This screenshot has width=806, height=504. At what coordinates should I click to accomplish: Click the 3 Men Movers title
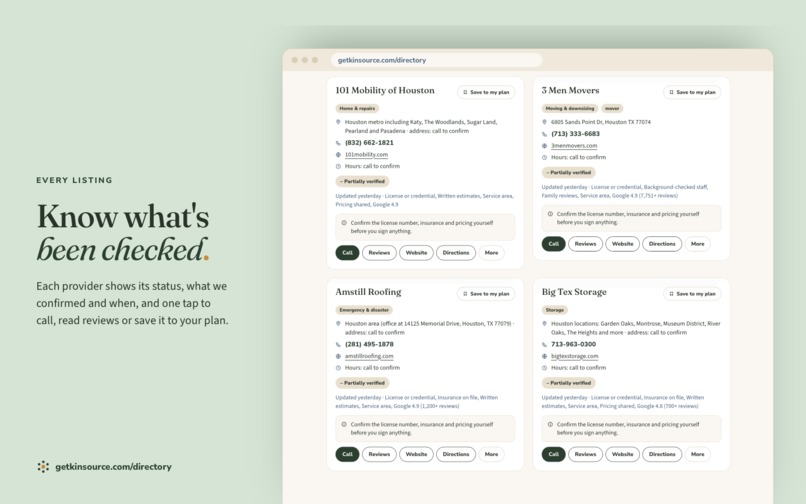(570, 91)
